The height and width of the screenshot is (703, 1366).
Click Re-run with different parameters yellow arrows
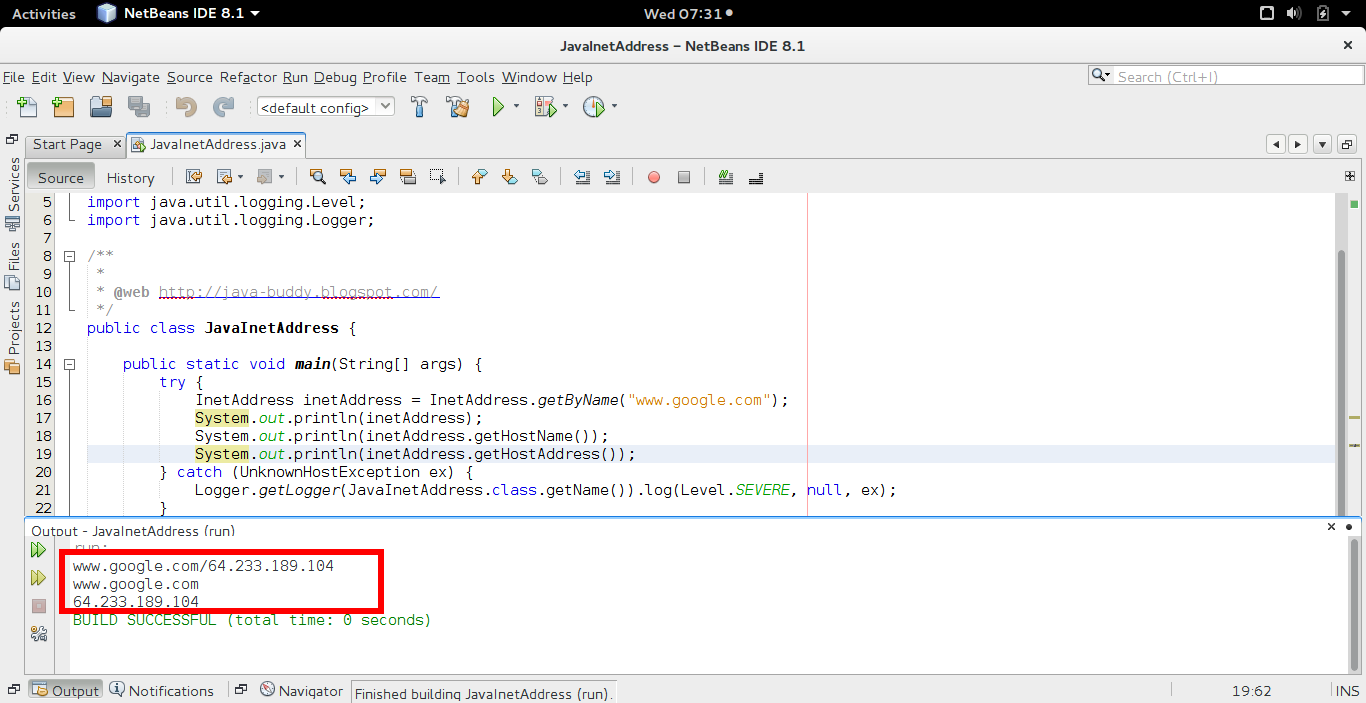[38, 578]
